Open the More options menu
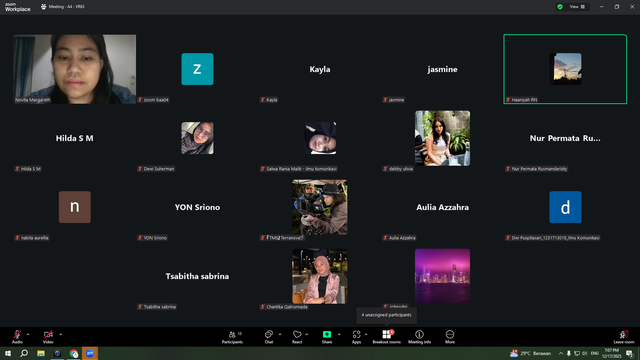The image size is (640, 360). (x=450, y=337)
